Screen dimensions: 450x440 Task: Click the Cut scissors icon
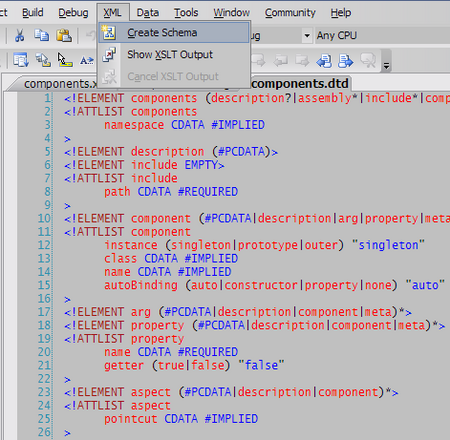[20, 35]
